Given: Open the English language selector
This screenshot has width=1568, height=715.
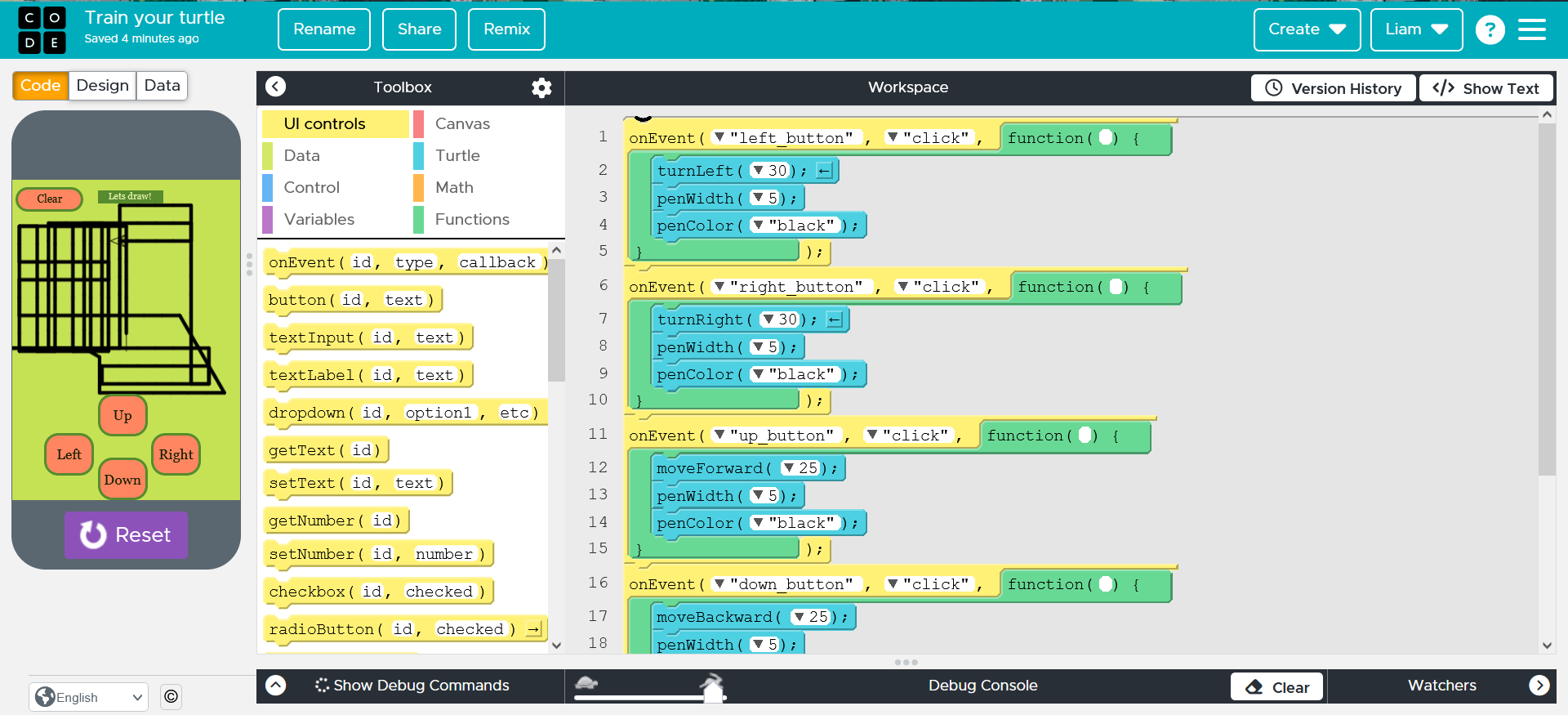Looking at the screenshot, I should [89, 697].
